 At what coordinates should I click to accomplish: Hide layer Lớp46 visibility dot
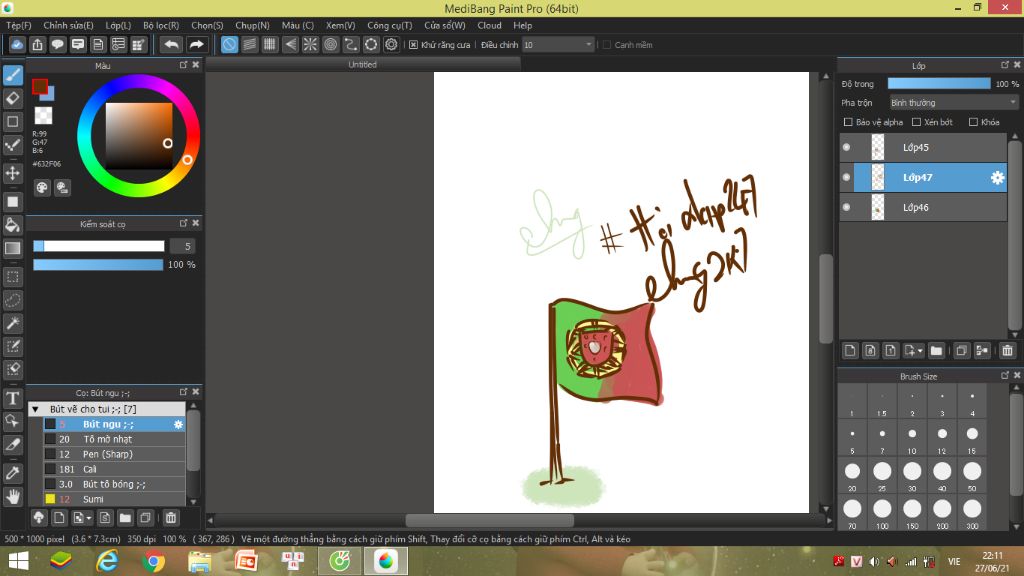(x=846, y=208)
